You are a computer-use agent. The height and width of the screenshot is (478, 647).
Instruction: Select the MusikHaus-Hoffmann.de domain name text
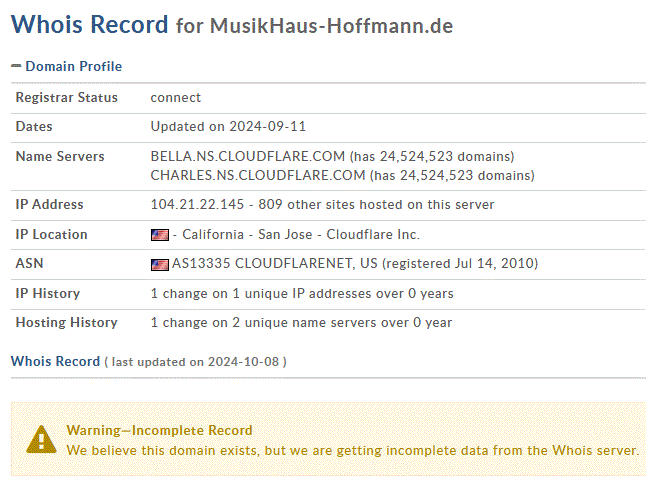(x=331, y=26)
